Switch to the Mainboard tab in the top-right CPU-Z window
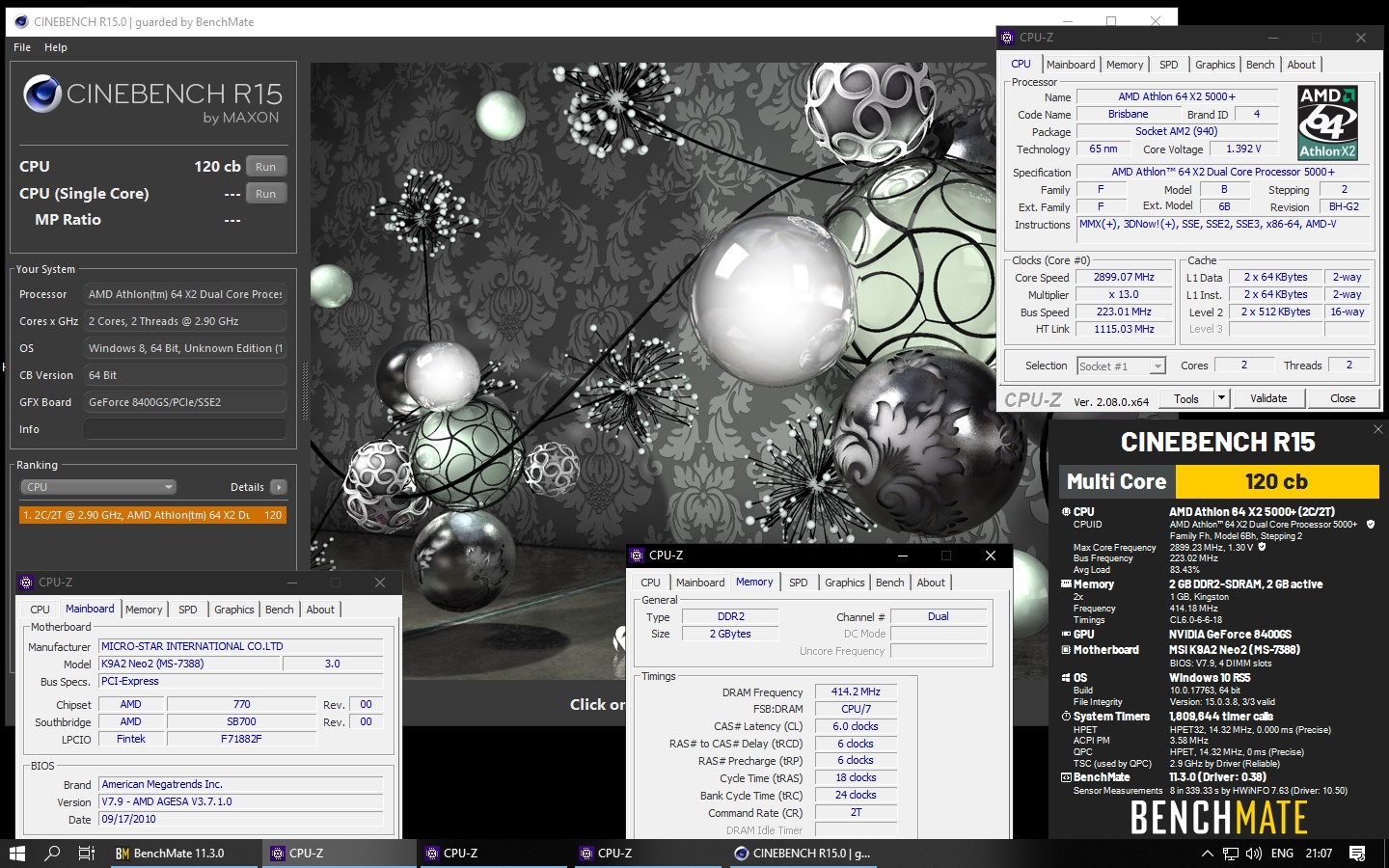The image size is (1389, 868). 1071,65
